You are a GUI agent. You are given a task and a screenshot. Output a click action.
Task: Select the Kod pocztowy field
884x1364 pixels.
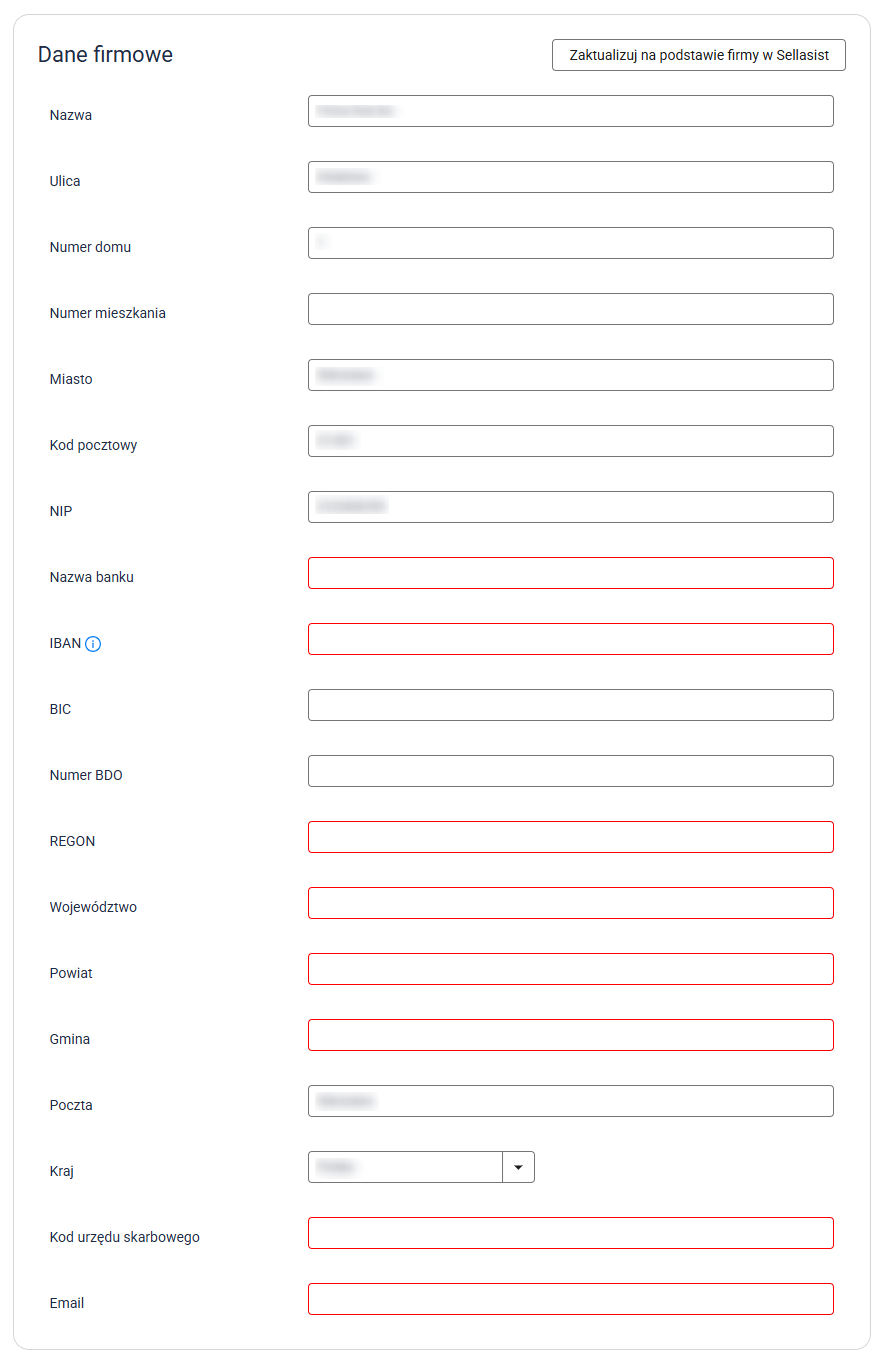click(570, 441)
